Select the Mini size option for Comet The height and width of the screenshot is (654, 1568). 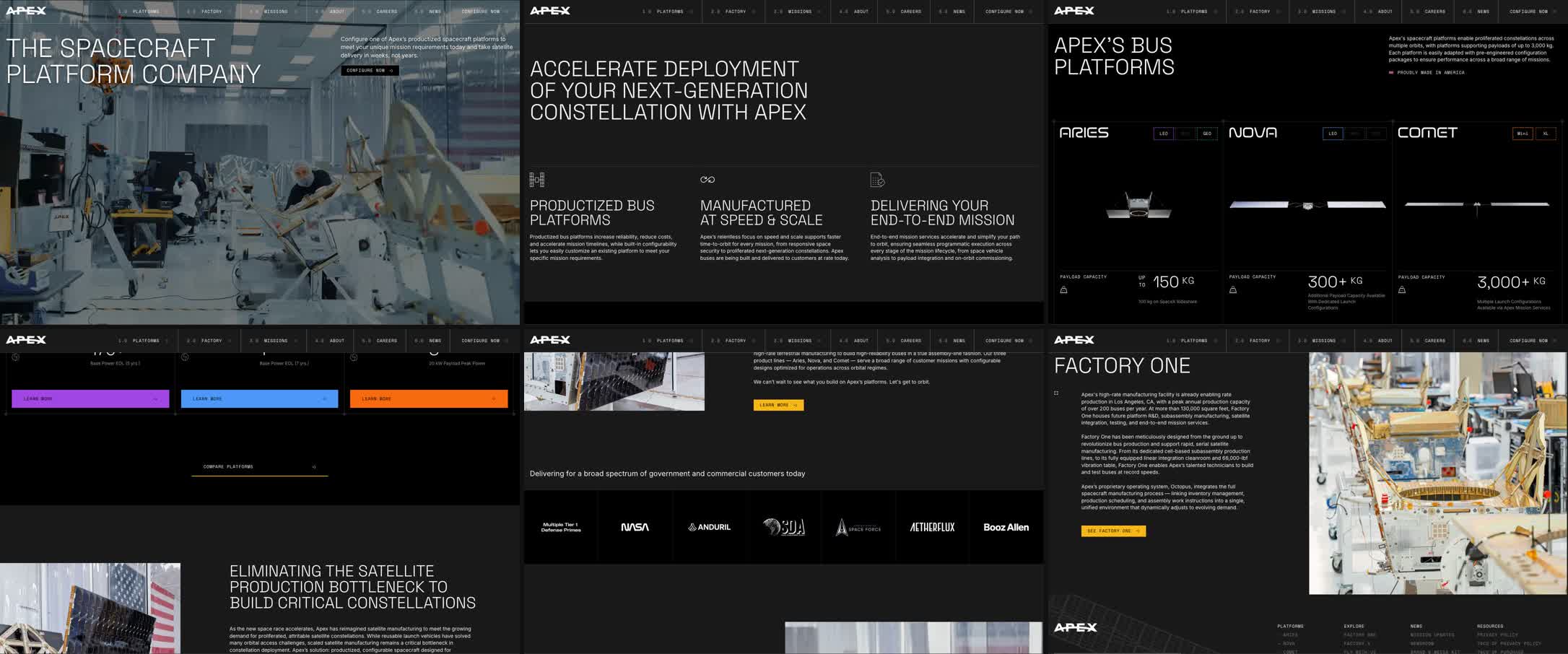(x=1523, y=134)
